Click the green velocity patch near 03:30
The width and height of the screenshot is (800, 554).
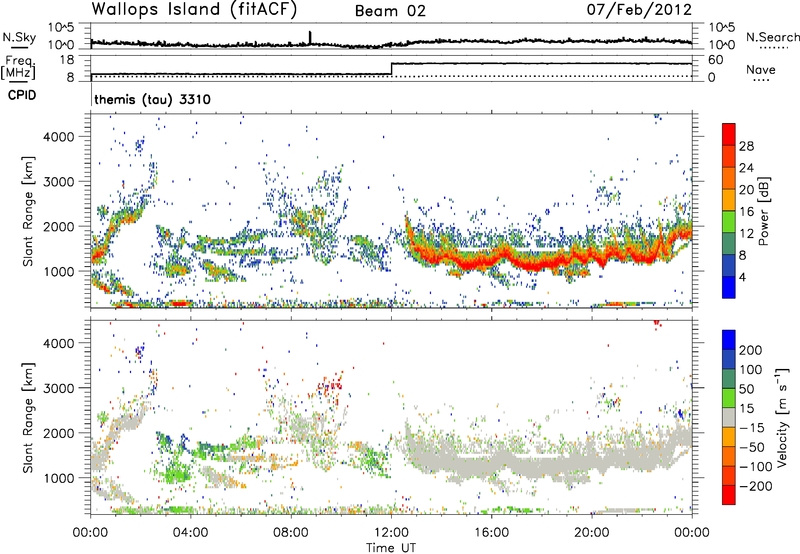click(176, 472)
